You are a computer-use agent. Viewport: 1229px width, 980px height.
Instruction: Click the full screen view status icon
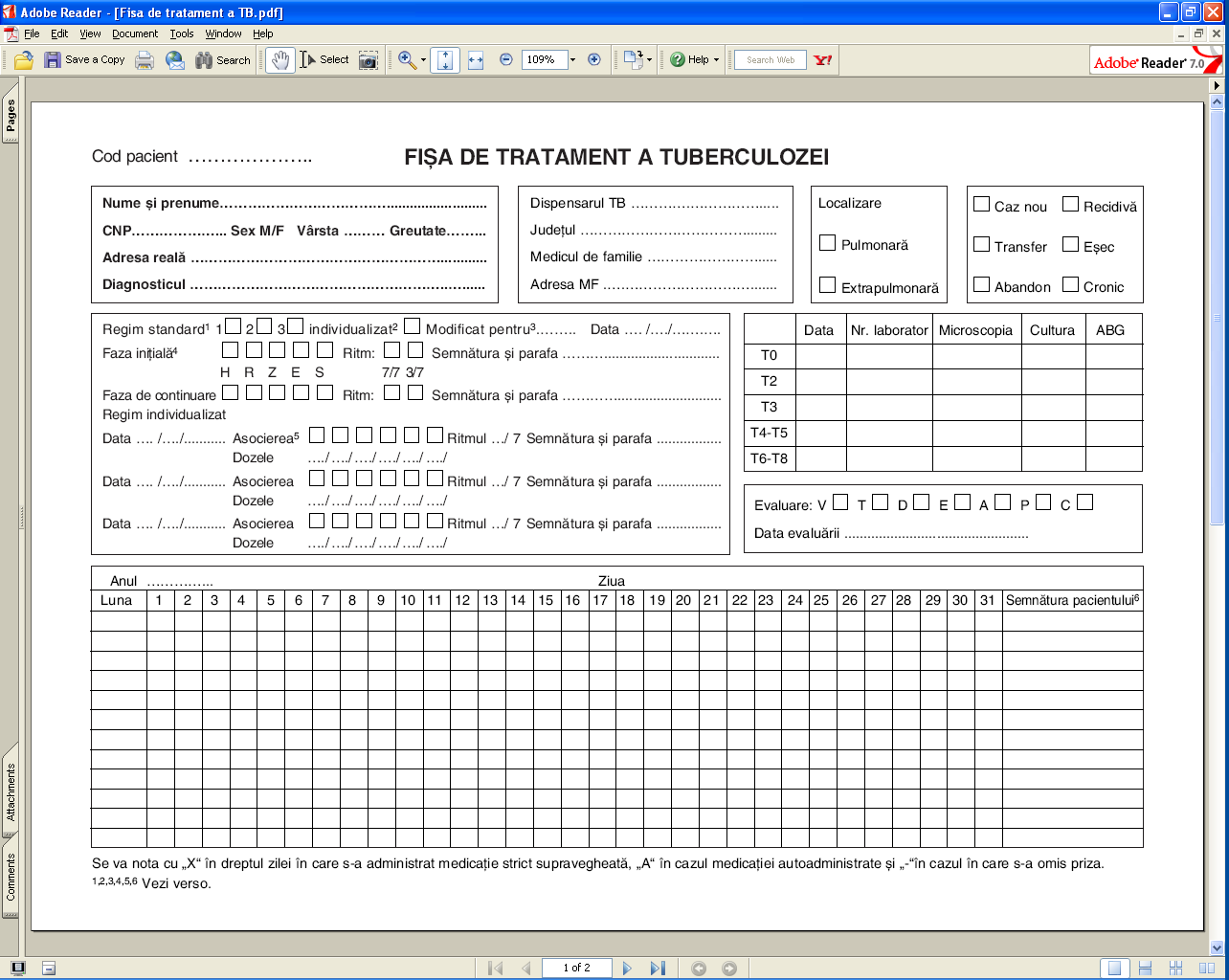point(17,968)
